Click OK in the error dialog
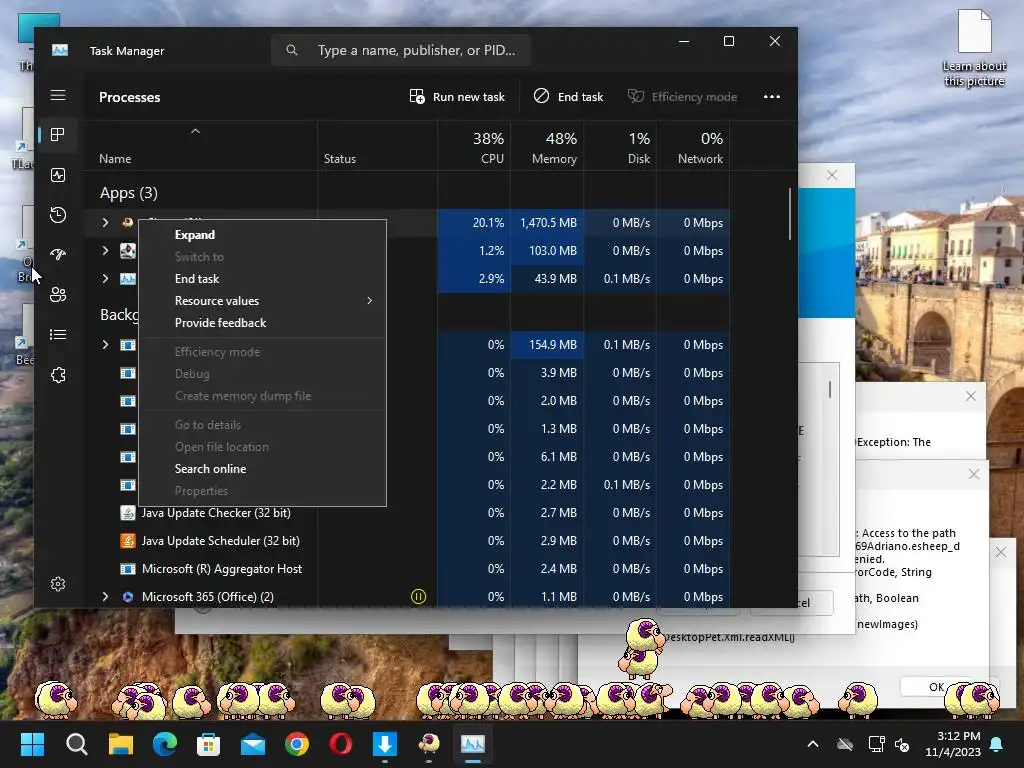 (x=936, y=687)
